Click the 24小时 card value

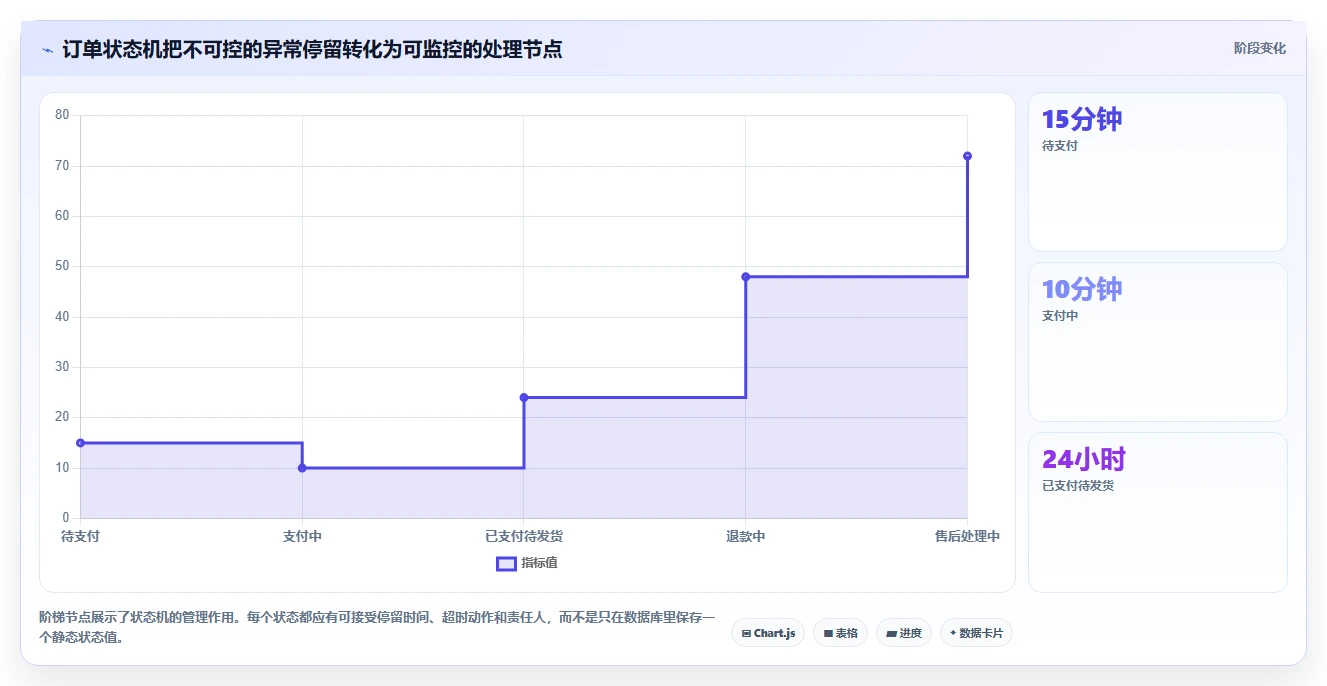[x=1084, y=459]
